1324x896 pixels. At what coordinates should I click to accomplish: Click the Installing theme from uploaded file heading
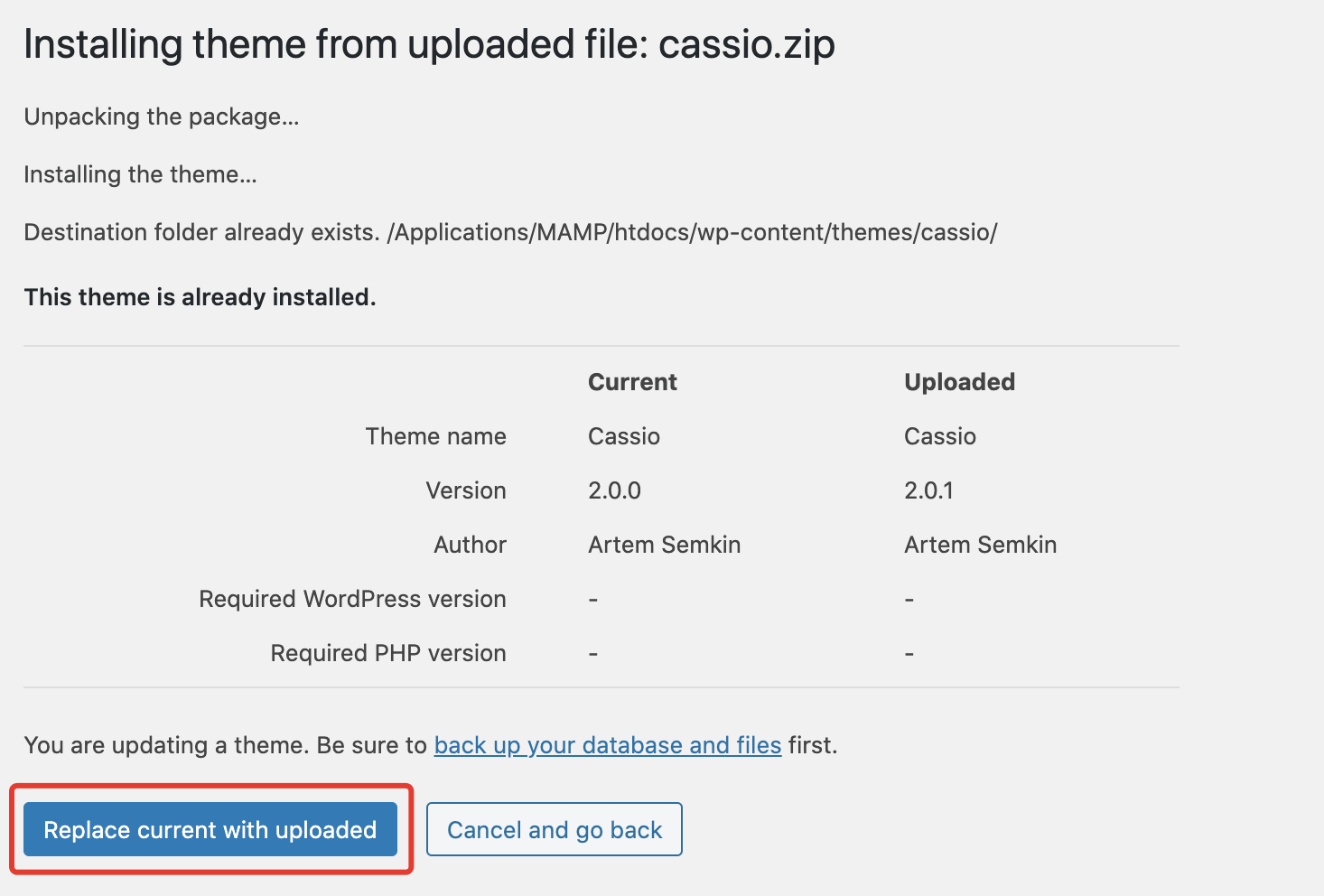click(429, 44)
